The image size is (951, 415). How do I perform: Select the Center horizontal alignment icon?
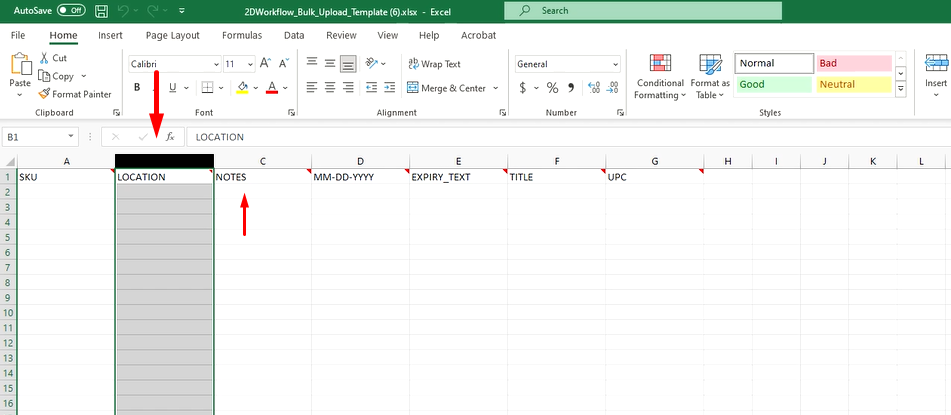tap(330, 88)
